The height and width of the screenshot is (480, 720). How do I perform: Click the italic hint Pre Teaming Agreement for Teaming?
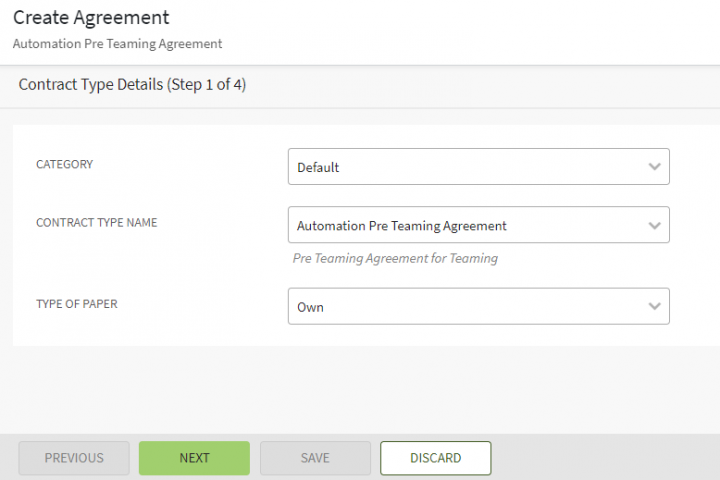pos(395,258)
